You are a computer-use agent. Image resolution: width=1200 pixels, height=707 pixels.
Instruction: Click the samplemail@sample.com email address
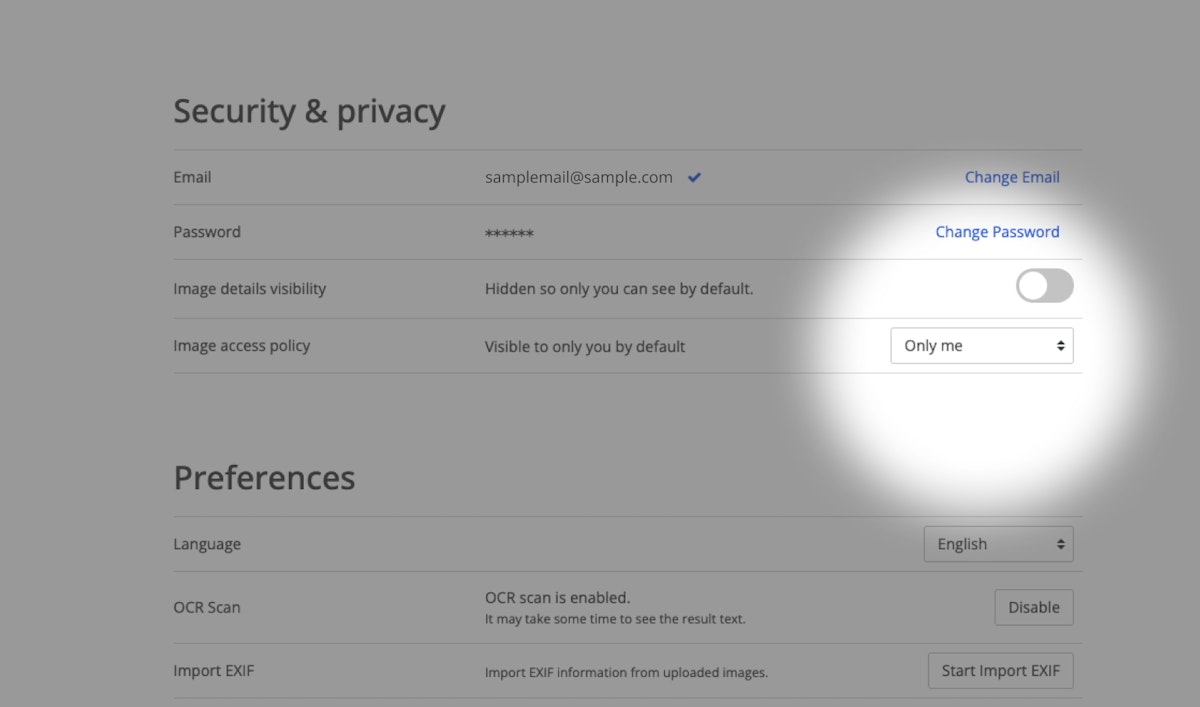(578, 177)
